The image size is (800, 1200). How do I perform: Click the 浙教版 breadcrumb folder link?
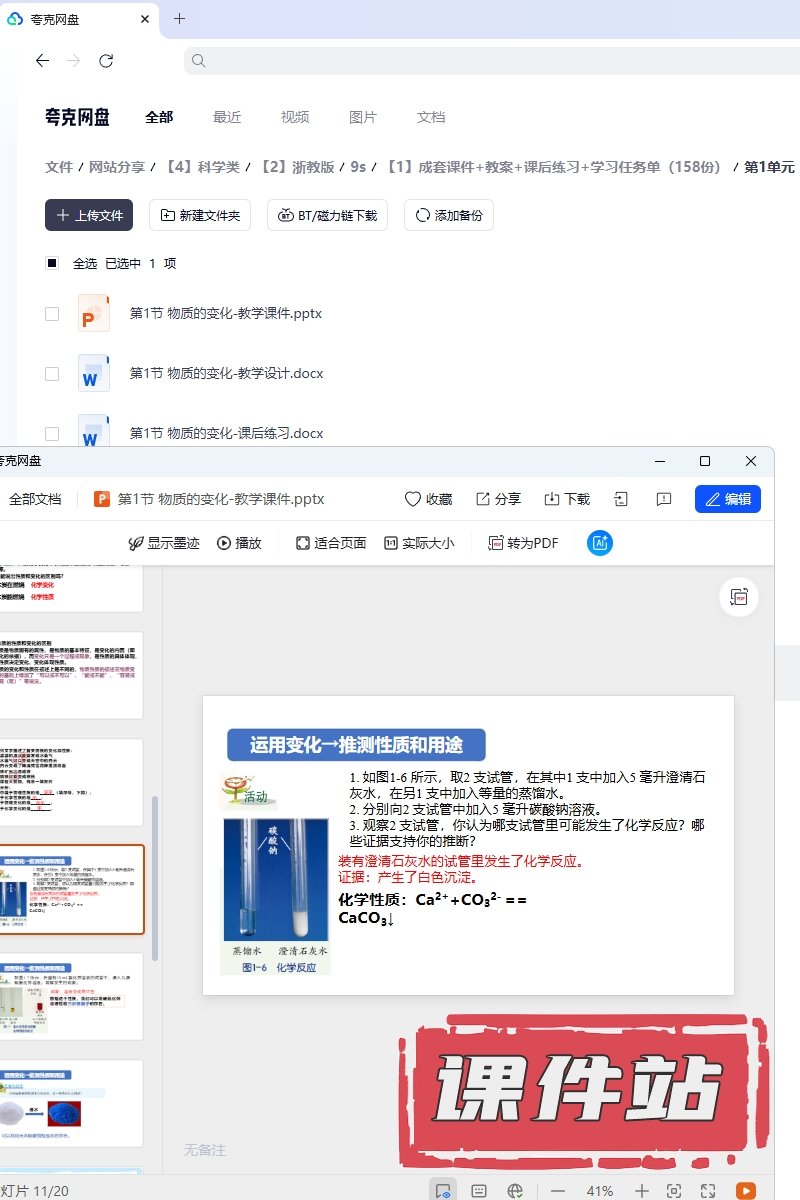point(297,167)
